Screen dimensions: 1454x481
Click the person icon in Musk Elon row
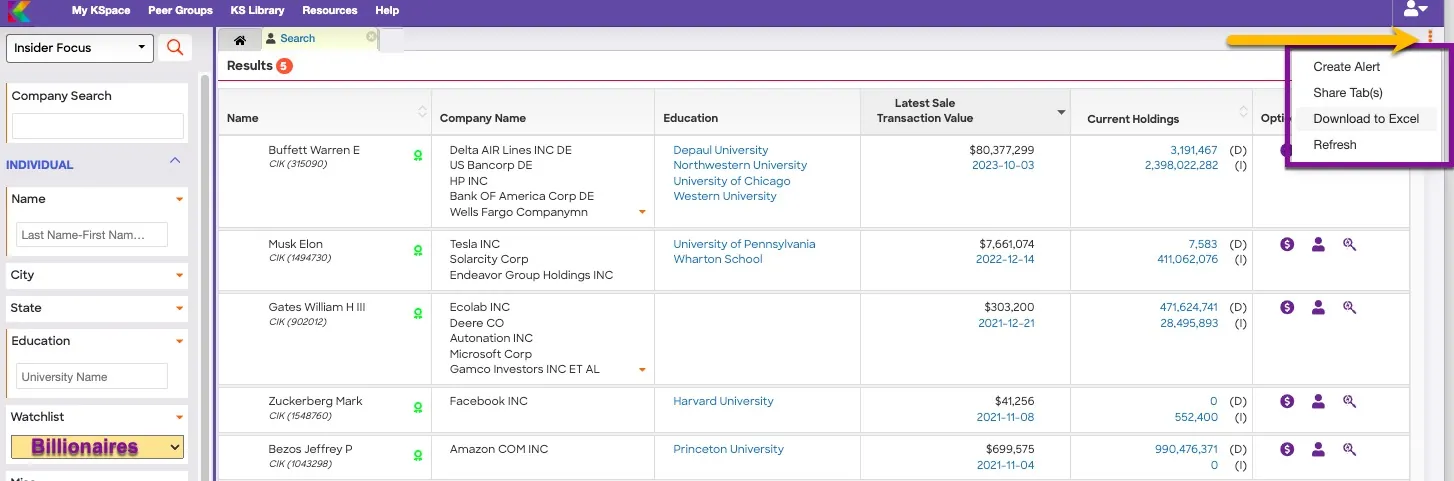(1318, 244)
